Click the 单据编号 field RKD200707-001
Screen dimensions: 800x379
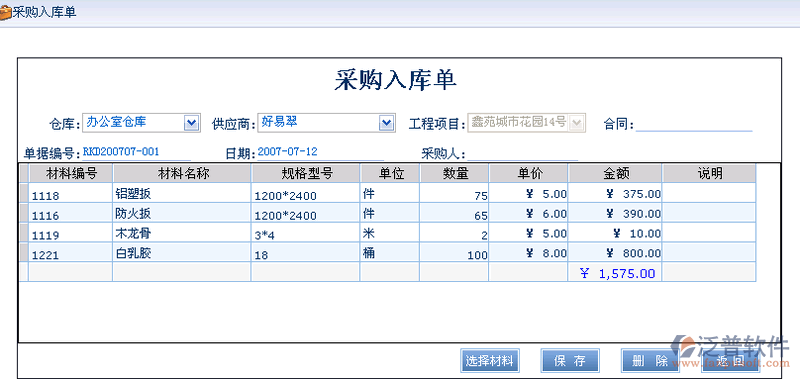tap(136, 152)
